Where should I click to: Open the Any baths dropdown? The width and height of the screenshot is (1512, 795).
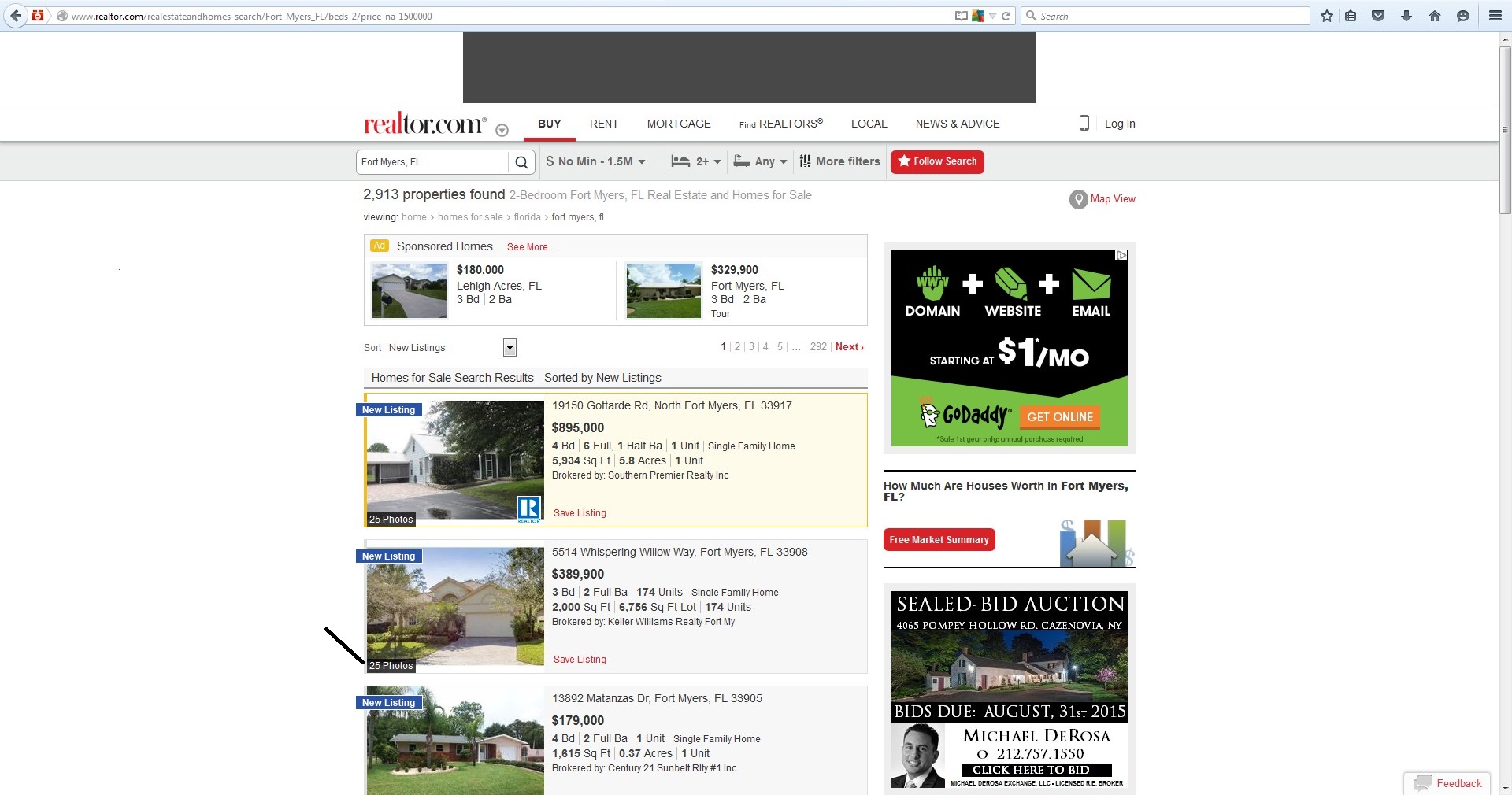[760, 161]
